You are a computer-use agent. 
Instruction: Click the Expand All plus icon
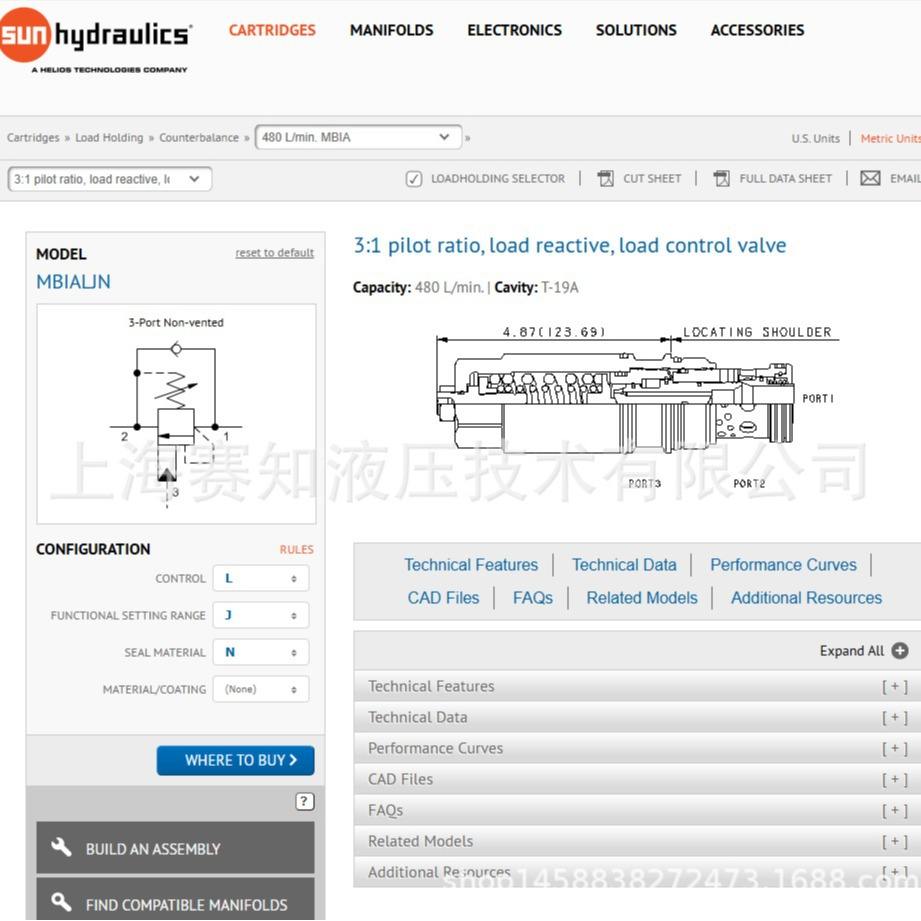(899, 651)
